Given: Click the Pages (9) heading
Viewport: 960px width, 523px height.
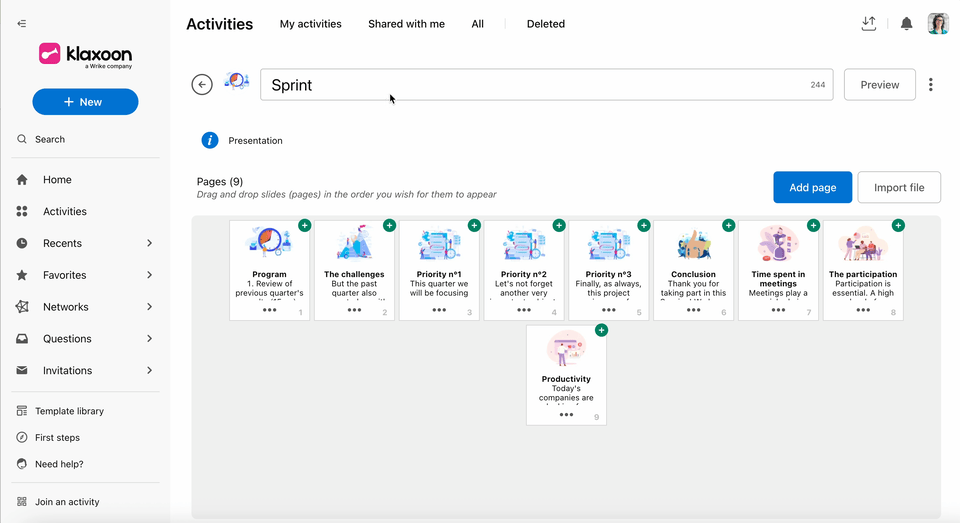Looking at the screenshot, I should (220, 181).
